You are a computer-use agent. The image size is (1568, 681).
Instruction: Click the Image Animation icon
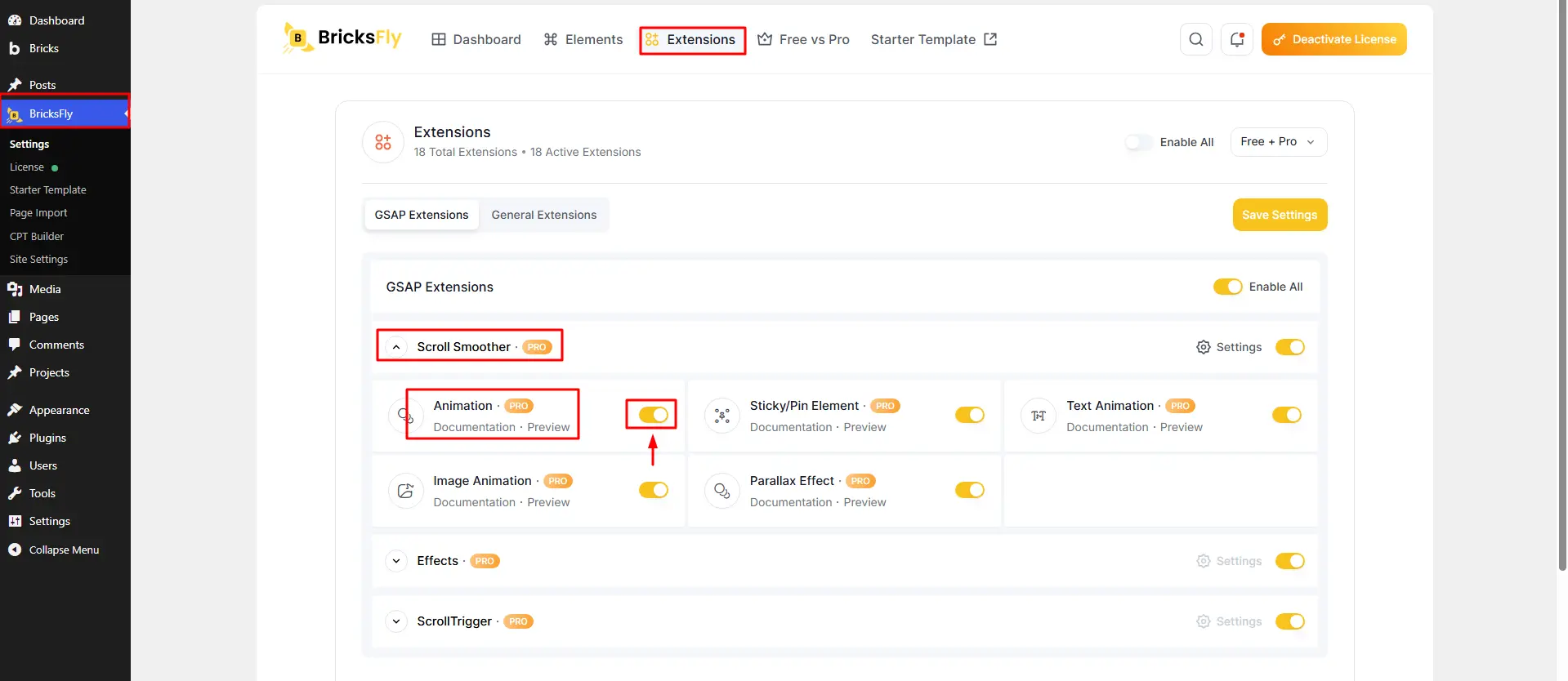click(405, 491)
